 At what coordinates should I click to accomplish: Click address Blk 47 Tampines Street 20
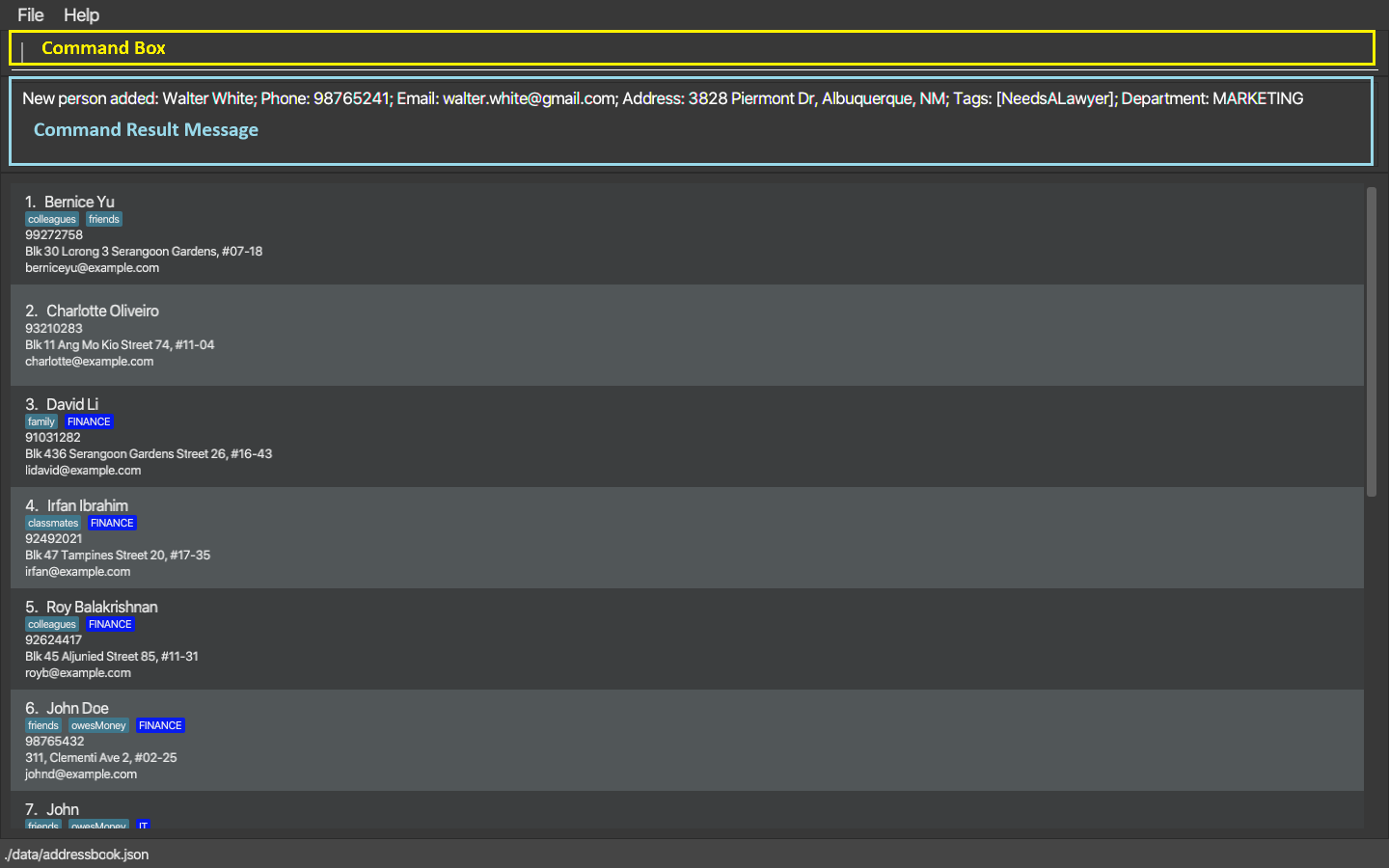[118, 556]
